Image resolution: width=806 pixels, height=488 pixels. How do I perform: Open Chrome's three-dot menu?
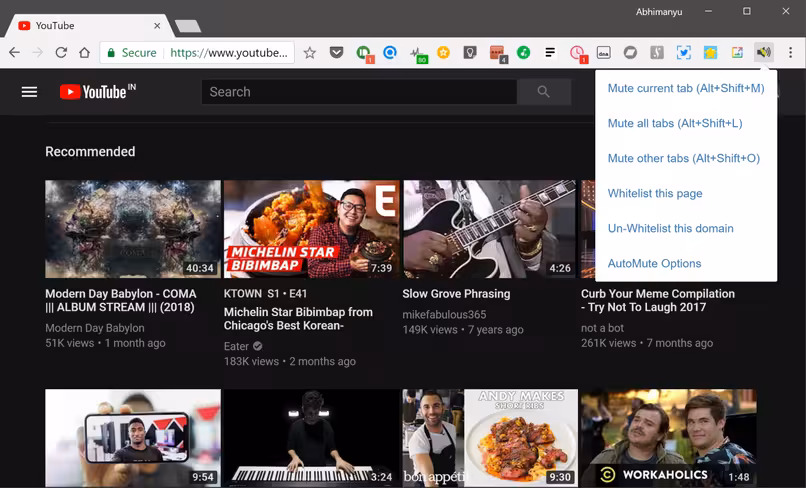click(x=791, y=52)
